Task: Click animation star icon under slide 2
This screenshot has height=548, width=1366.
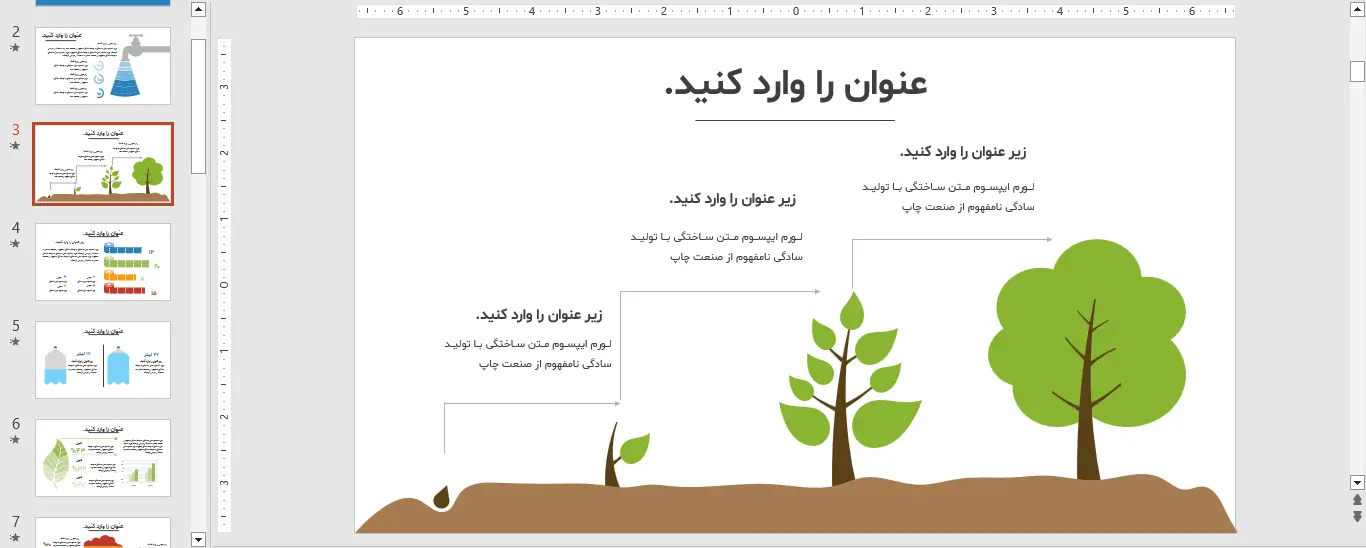Action: [16, 48]
